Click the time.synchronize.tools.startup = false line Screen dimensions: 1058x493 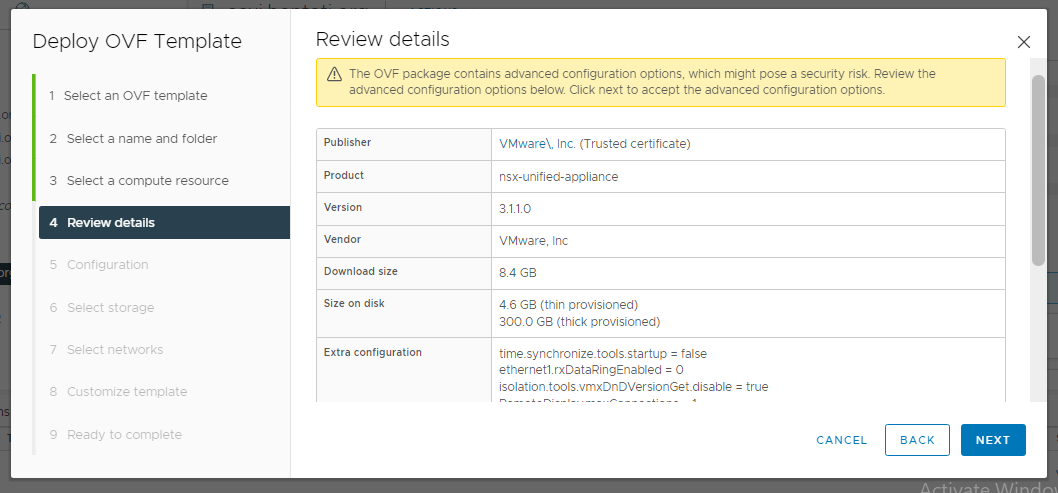(603, 353)
